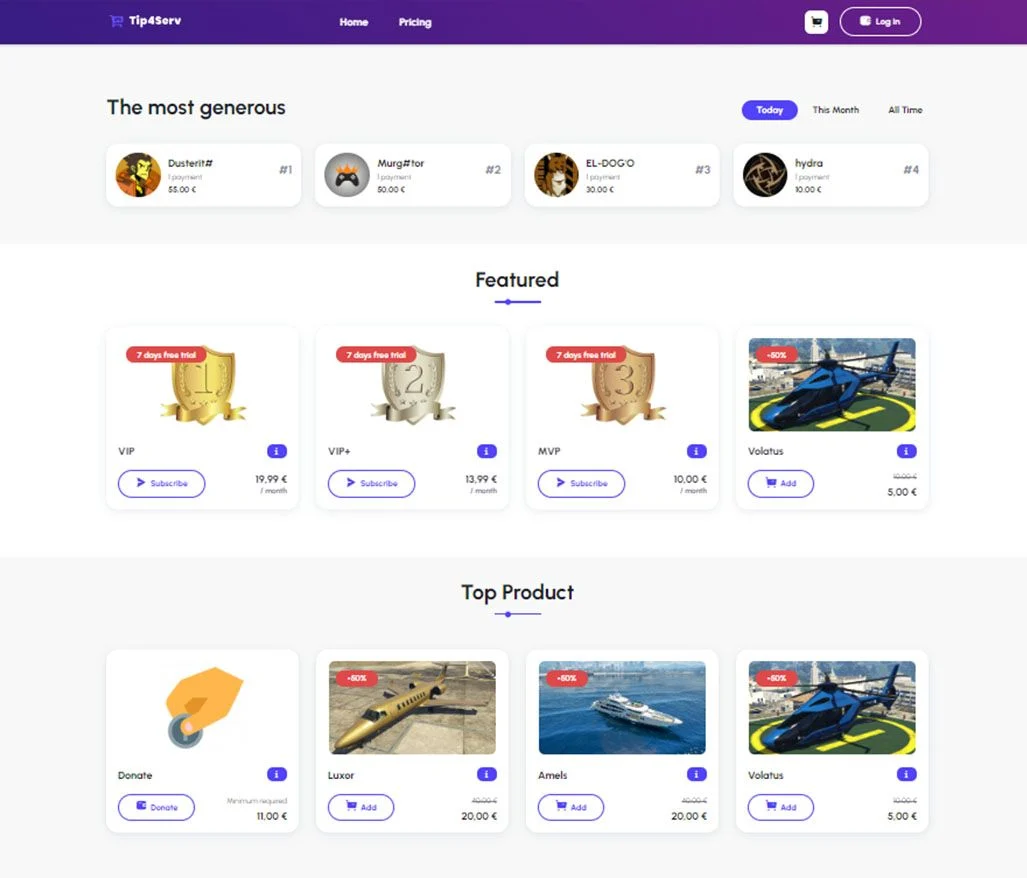Image resolution: width=1027 pixels, height=878 pixels.
Task: Add Luxor to the cart
Action: [x=361, y=807]
